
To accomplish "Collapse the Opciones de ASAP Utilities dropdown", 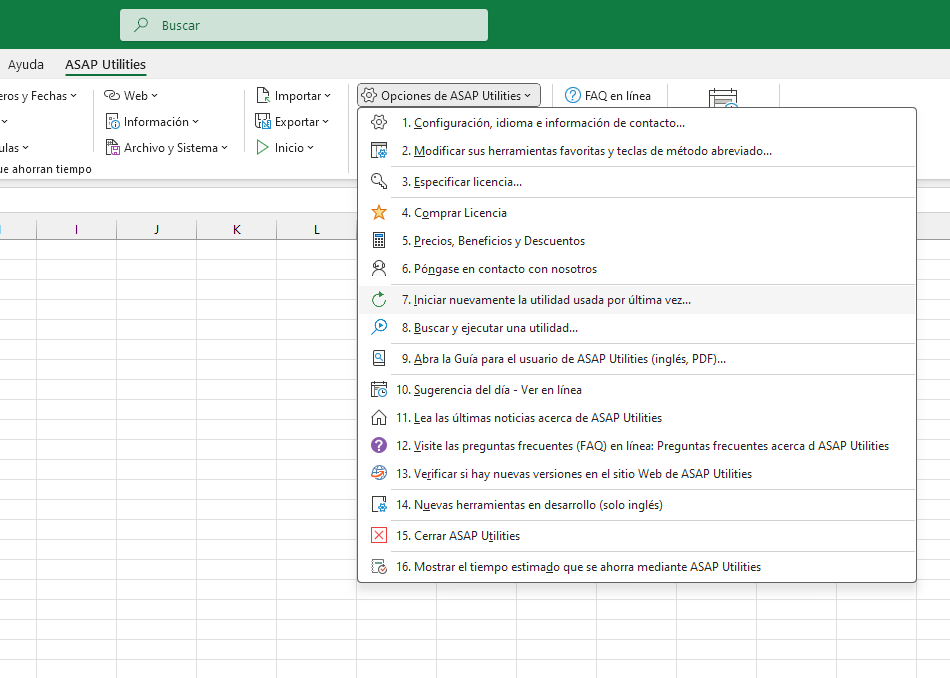I will [448, 95].
